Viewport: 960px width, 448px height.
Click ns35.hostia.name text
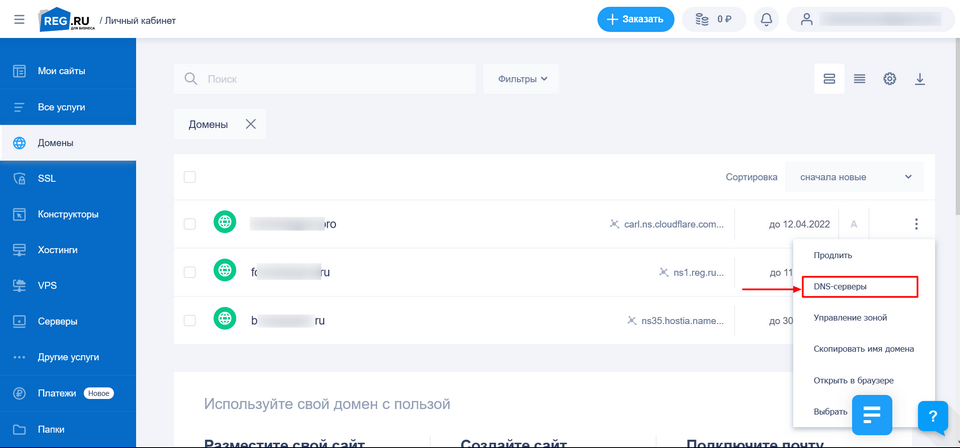683,320
